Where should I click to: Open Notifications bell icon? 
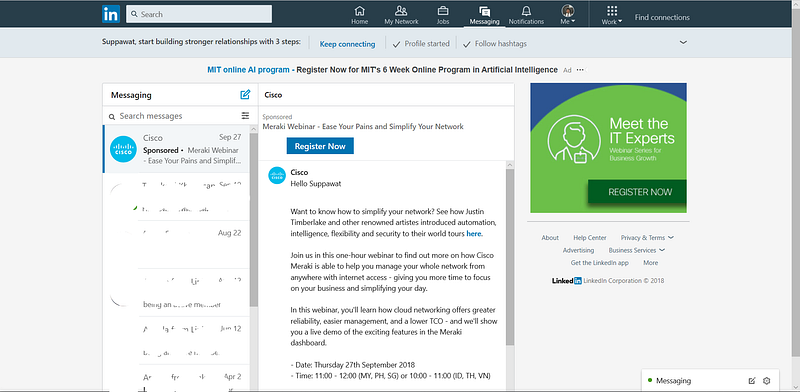click(x=526, y=15)
